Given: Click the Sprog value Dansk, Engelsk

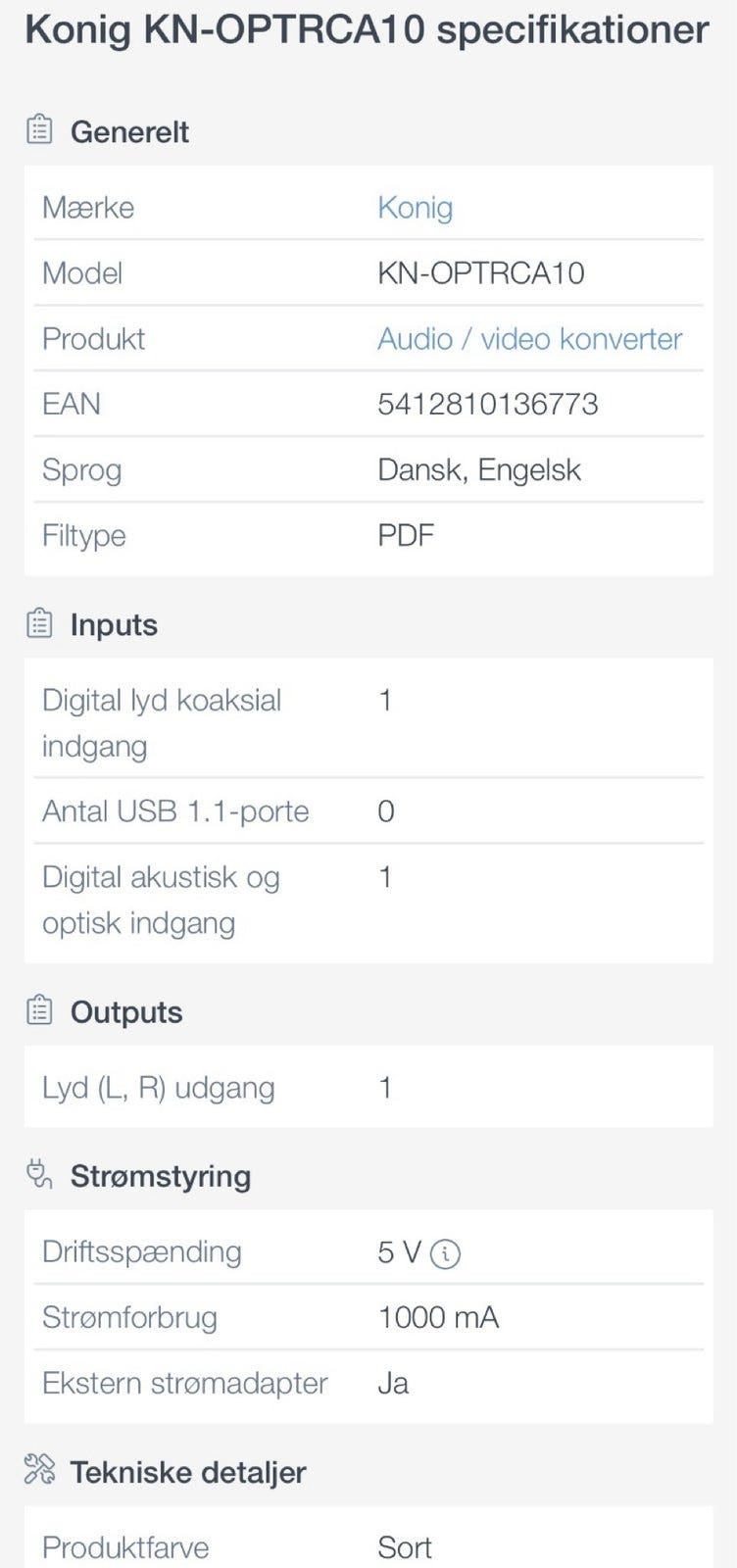Looking at the screenshot, I should point(478,470).
